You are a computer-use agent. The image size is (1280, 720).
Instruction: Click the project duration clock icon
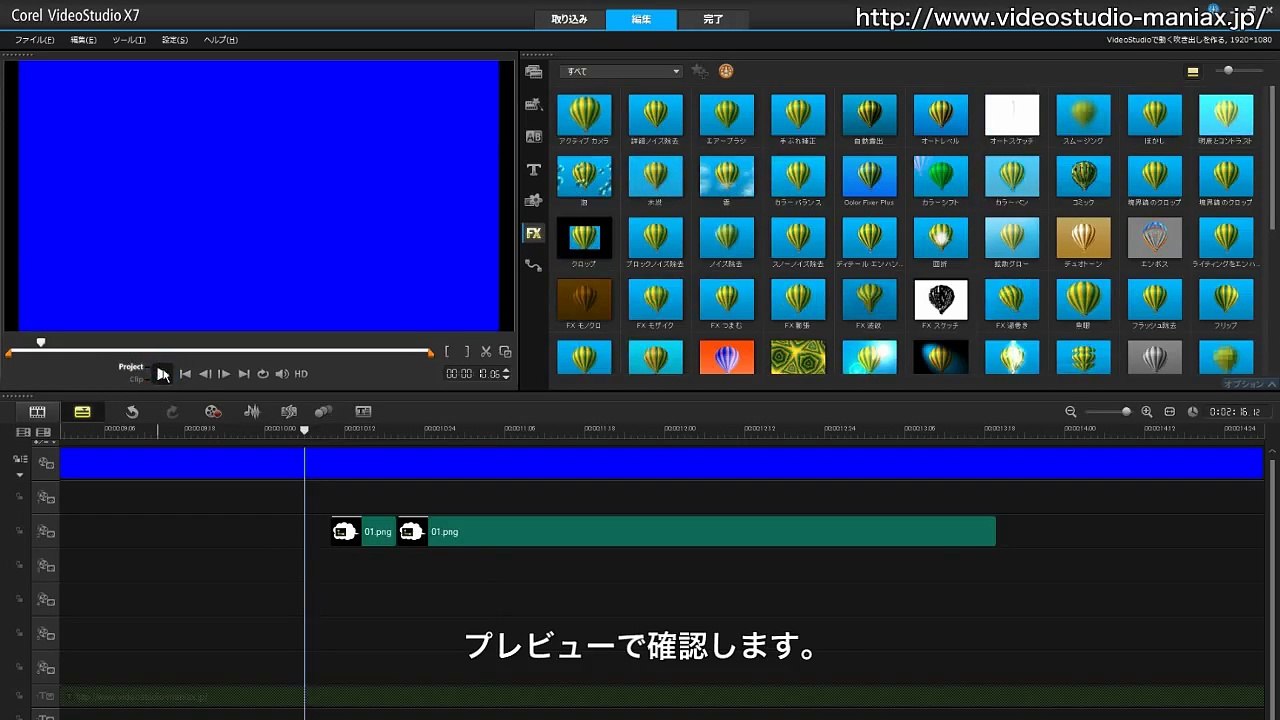tap(1193, 412)
